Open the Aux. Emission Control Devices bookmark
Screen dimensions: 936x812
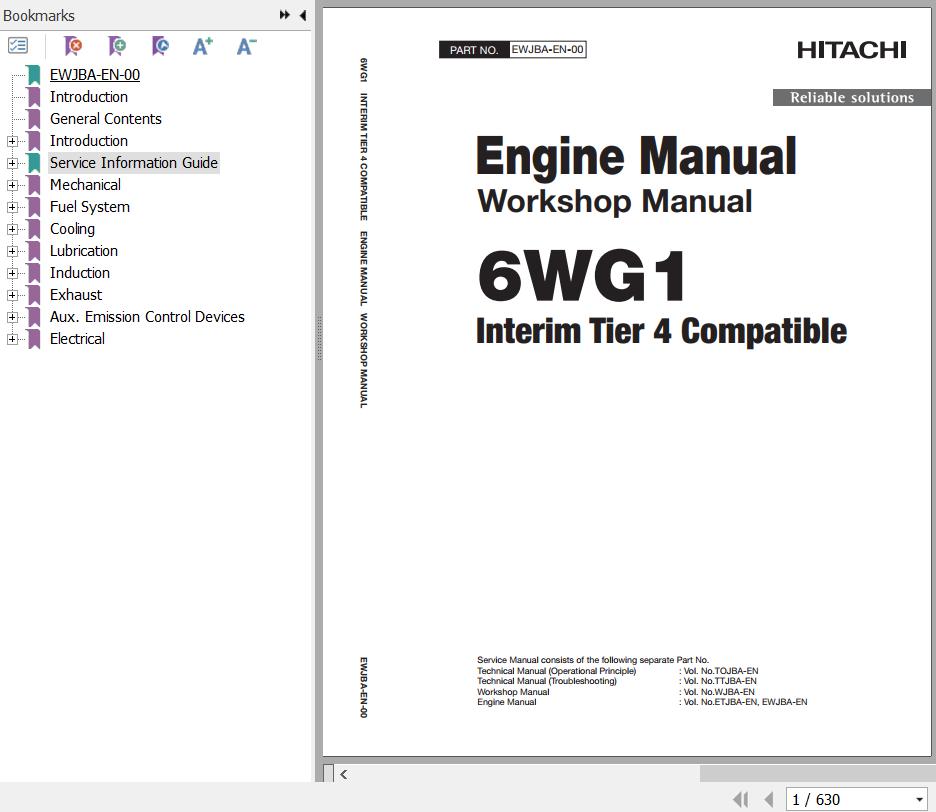(x=147, y=317)
